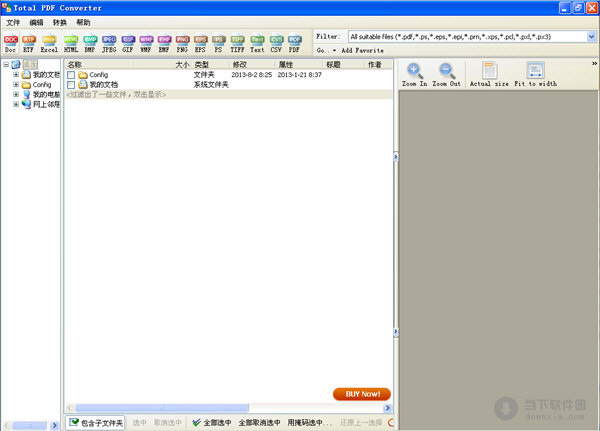Click 全部取消选中 uncheck all button
This screenshot has width=600, height=431.
pyautogui.click(x=259, y=423)
